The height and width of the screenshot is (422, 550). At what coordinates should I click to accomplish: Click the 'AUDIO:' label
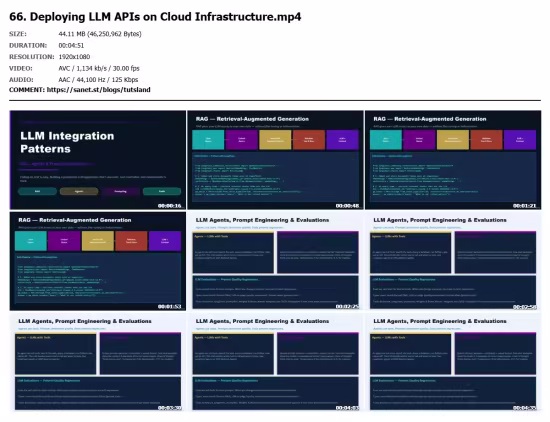pos(21,80)
